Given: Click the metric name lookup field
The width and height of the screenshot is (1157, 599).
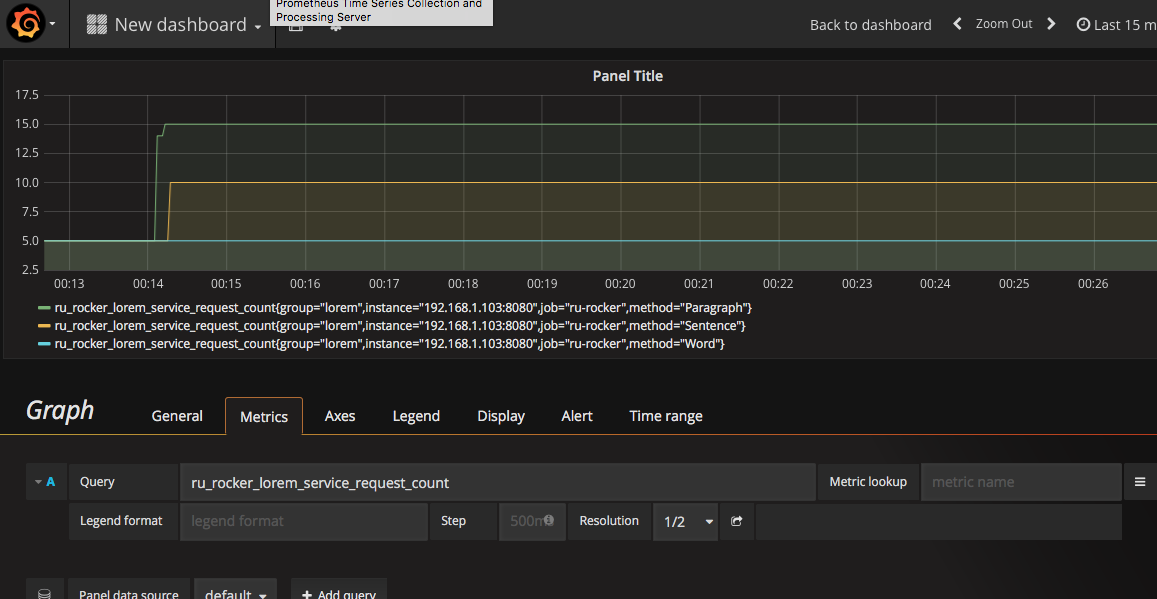Looking at the screenshot, I should pos(1020,482).
